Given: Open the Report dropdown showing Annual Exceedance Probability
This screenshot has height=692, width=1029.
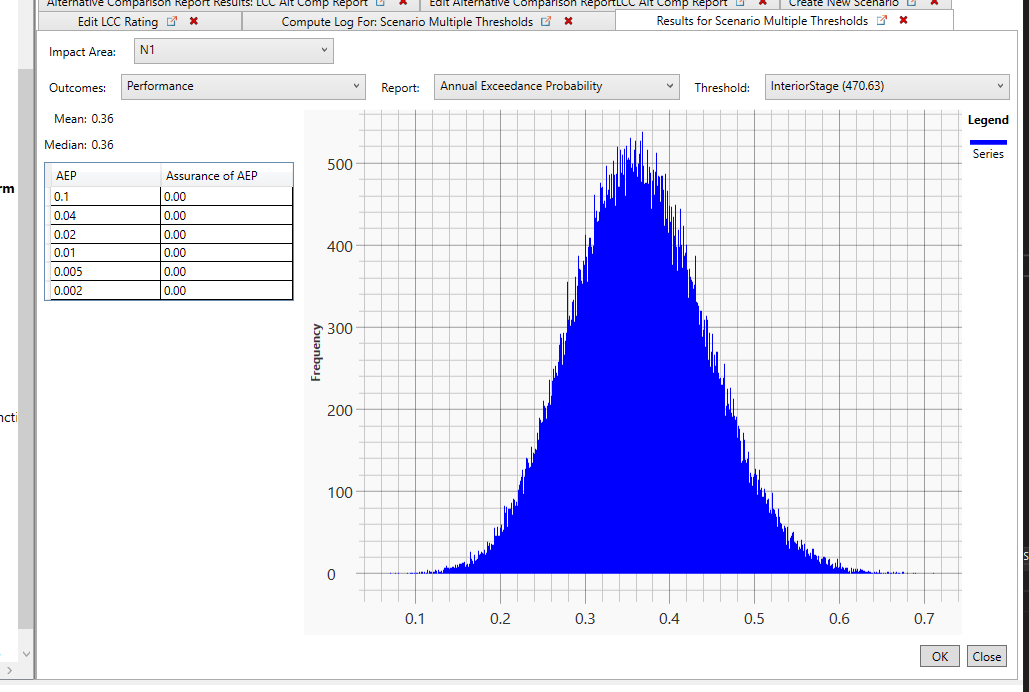Looking at the screenshot, I should [669, 87].
